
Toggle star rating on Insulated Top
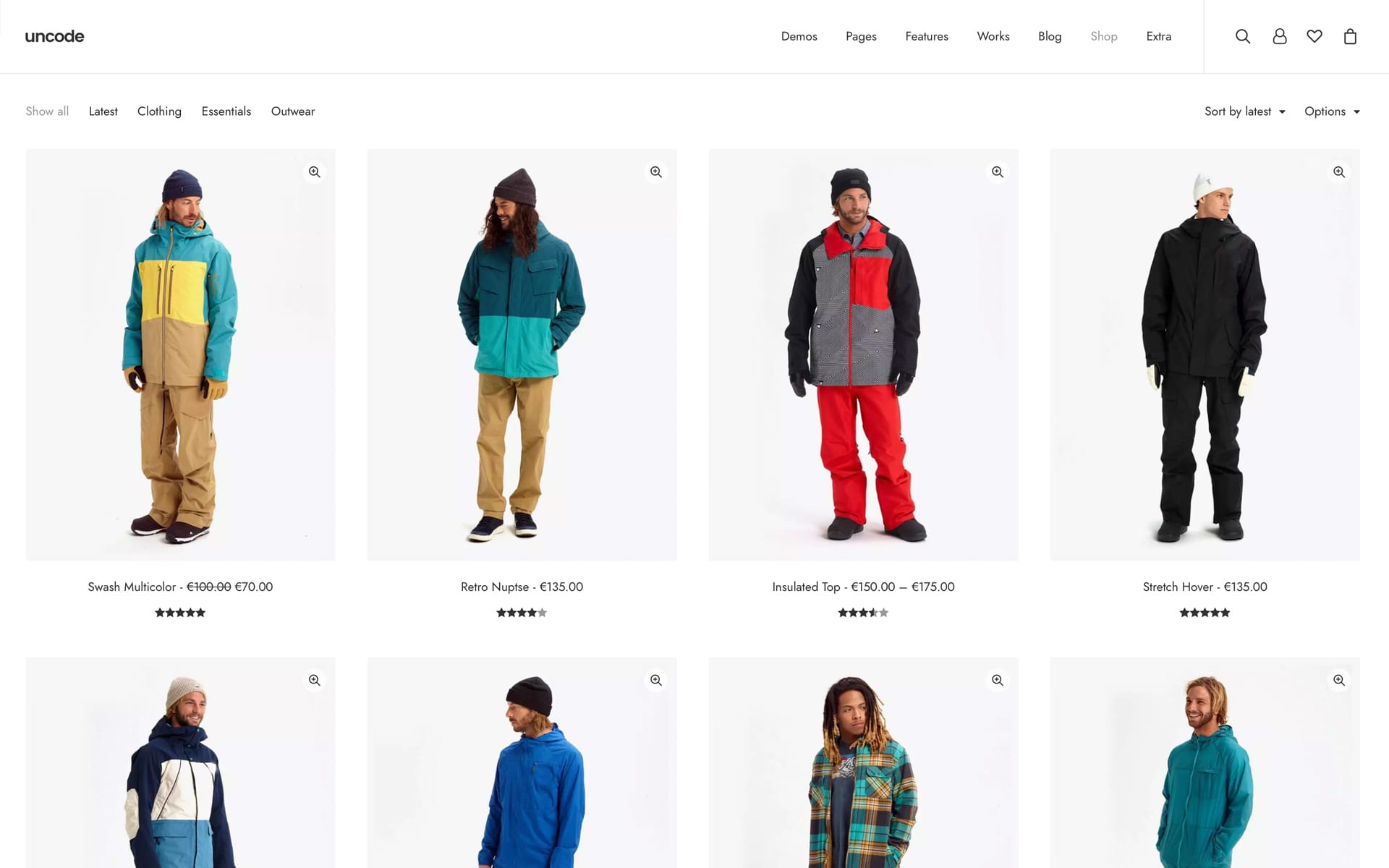[863, 613]
